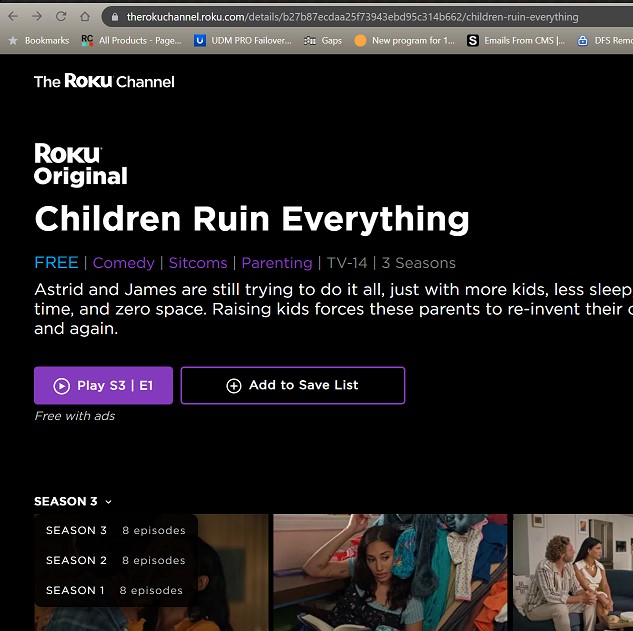Browse the Comedy genre link
The height and width of the screenshot is (631, 633).
click(124, 263)
